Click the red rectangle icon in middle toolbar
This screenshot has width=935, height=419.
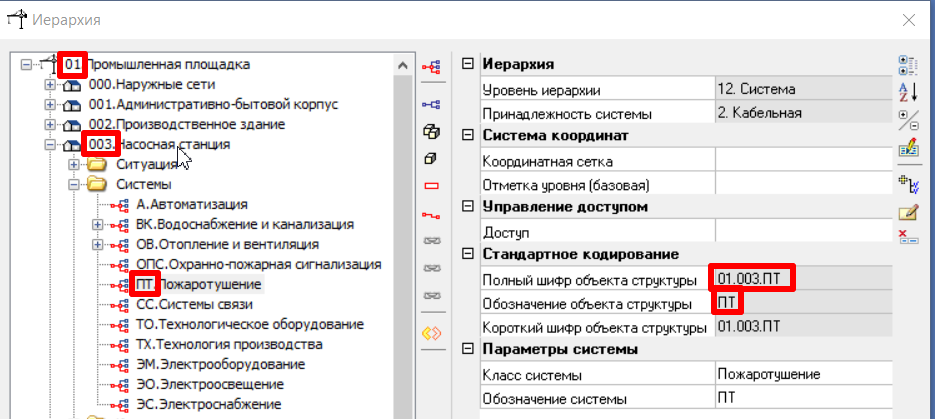click(432, 186)
